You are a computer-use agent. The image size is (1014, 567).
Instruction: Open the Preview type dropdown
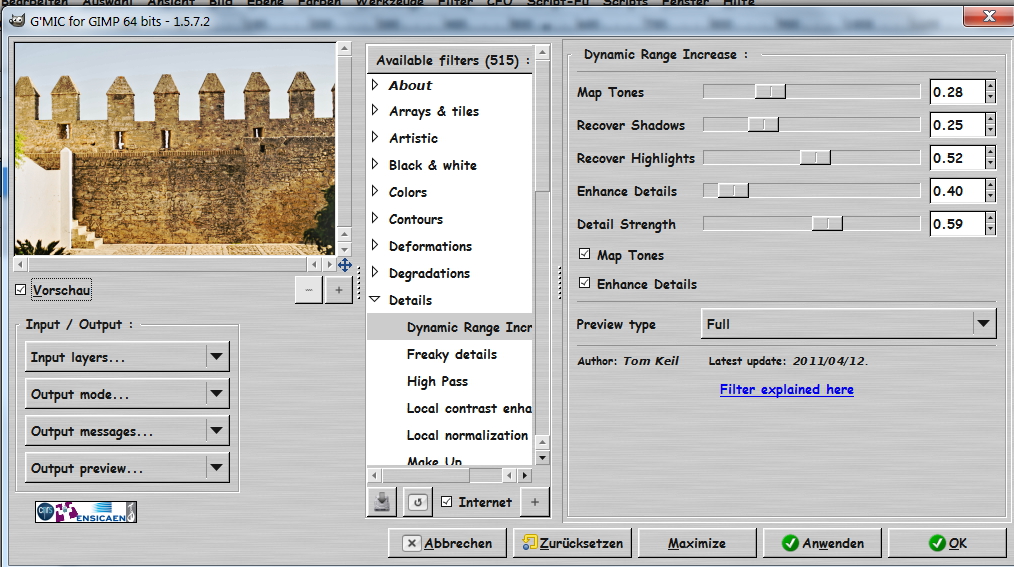pos(848,324)
